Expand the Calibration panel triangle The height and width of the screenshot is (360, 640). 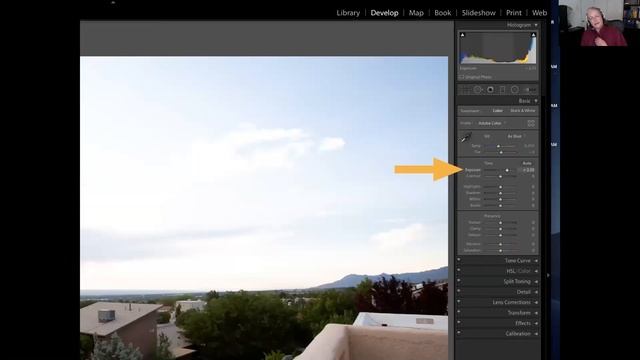536,334
